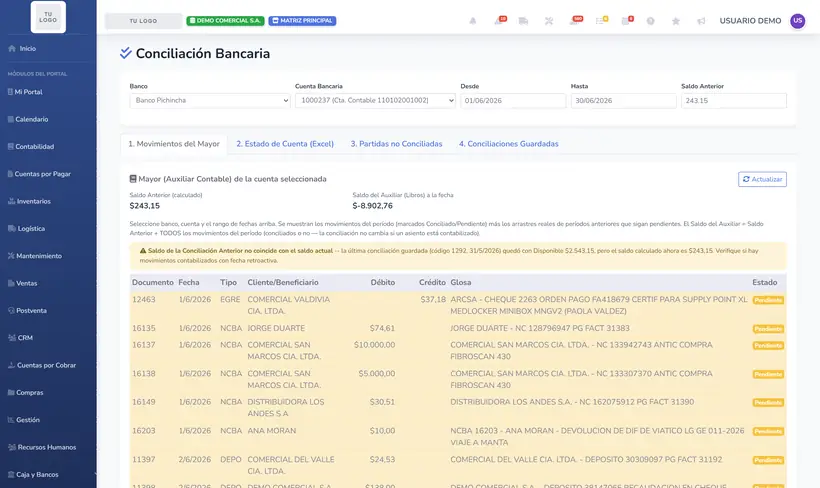Open Logística module in sidebar

click(x=26, y=229)
